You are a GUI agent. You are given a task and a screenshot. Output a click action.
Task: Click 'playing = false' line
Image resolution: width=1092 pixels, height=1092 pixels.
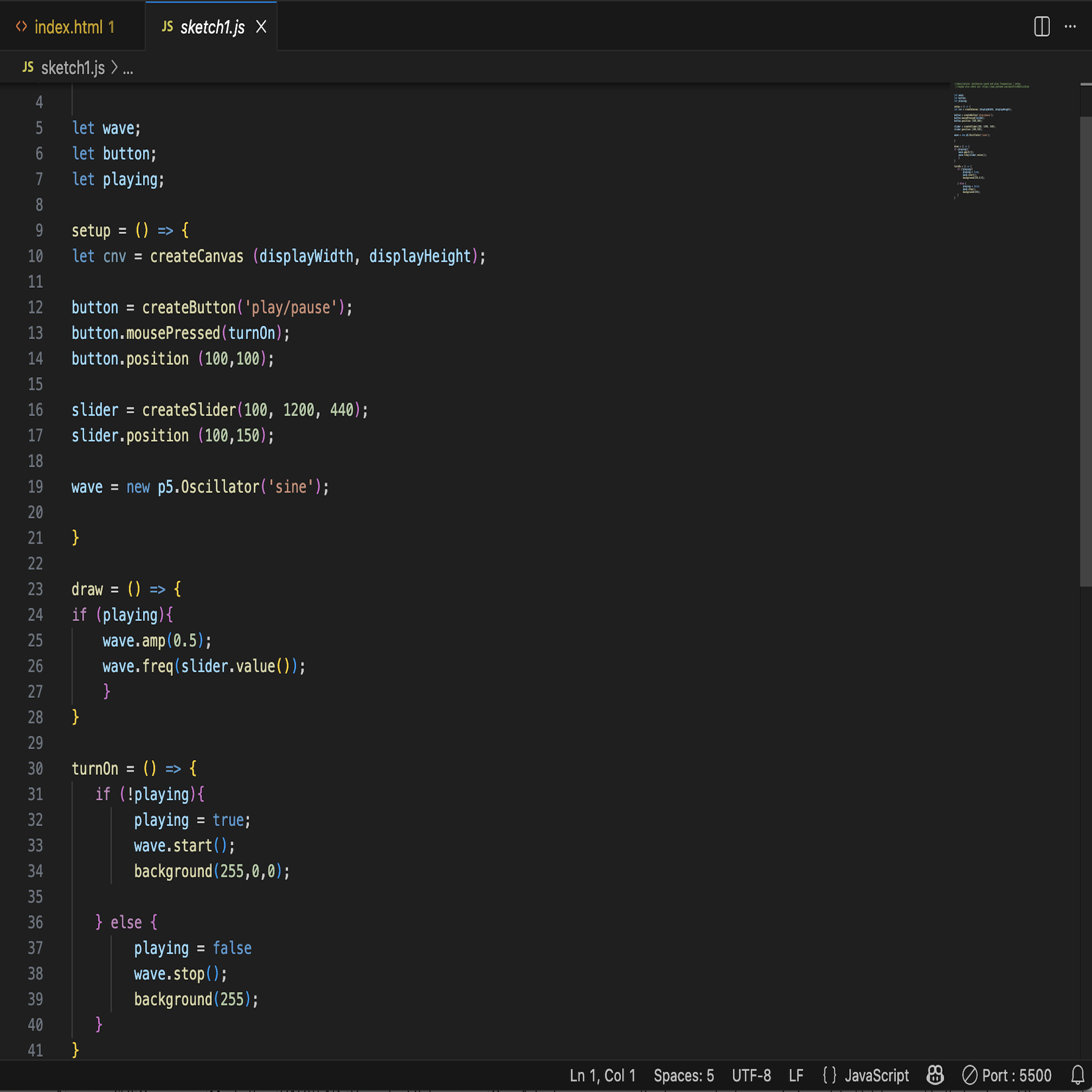coord(193,948)
